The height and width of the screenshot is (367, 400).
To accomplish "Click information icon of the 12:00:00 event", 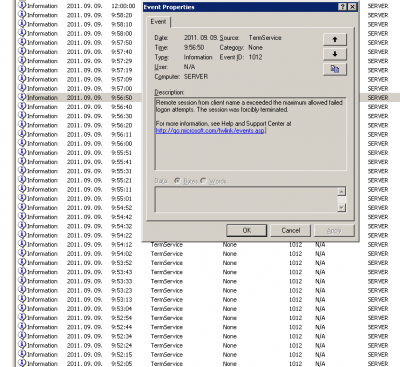I will point(22,5).
